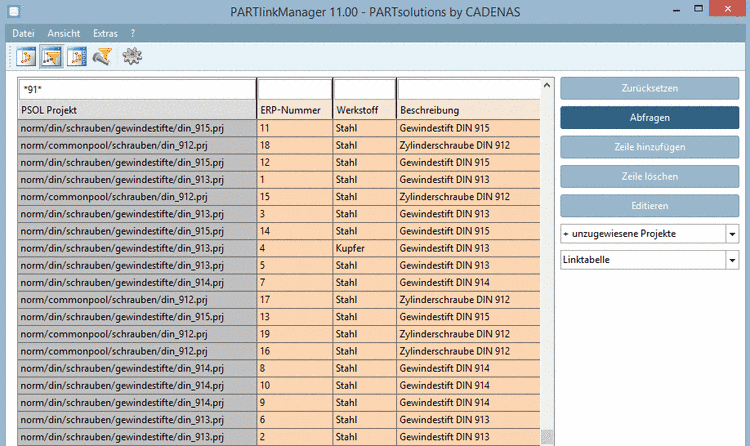This screenshot has height=446, width=750.
Task: Select the din_915.prj path in the ERP 11 row
Action: (x=137, y=128)
